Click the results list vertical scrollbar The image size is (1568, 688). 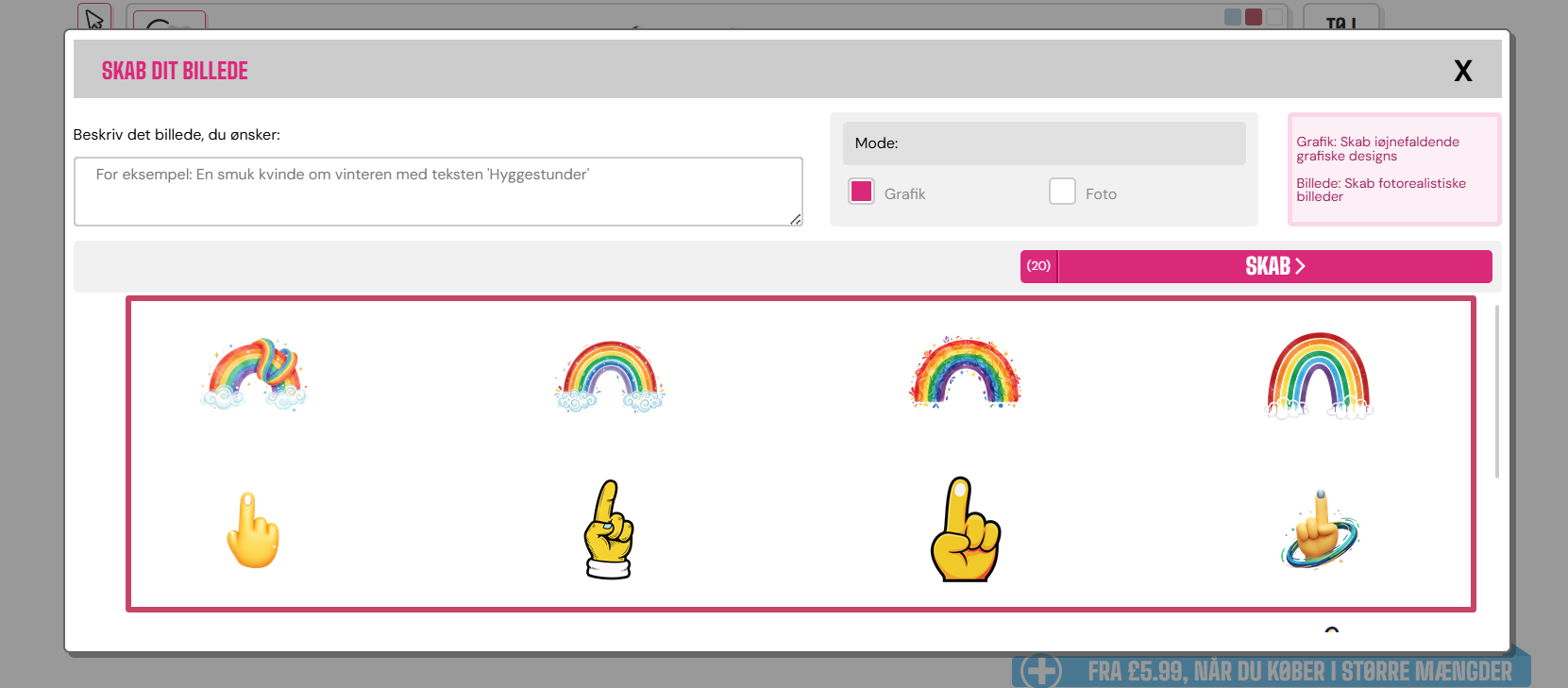[x=1496, y=391]
